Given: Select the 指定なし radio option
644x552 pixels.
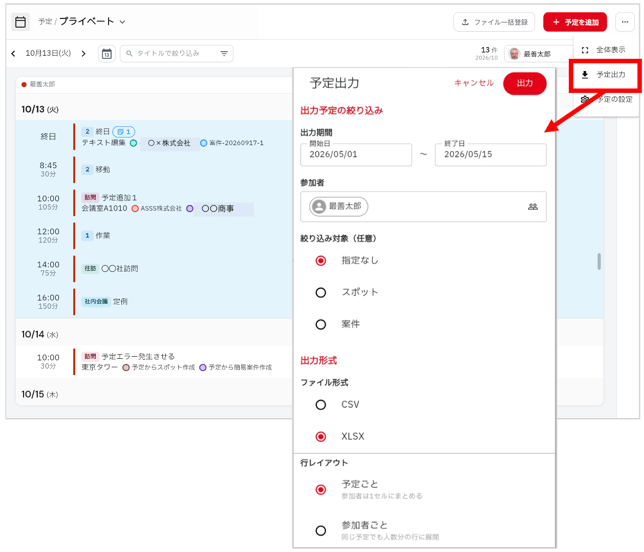Looking at the screenshot, I should [321, 260].
